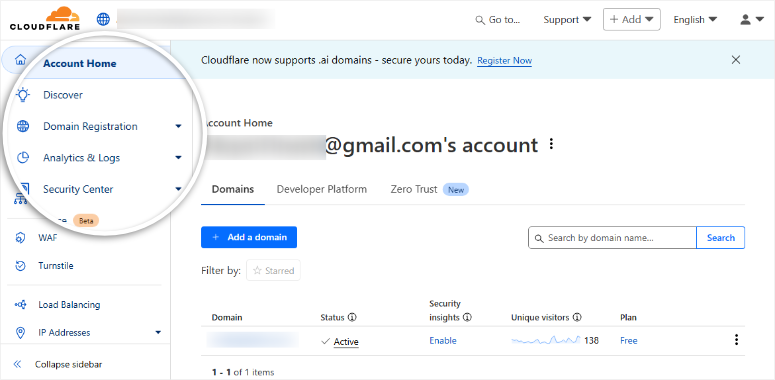Open the English language dropdown
Image resolution: width=775 pixels, height=380 pixels.
[x=695, y=20]
